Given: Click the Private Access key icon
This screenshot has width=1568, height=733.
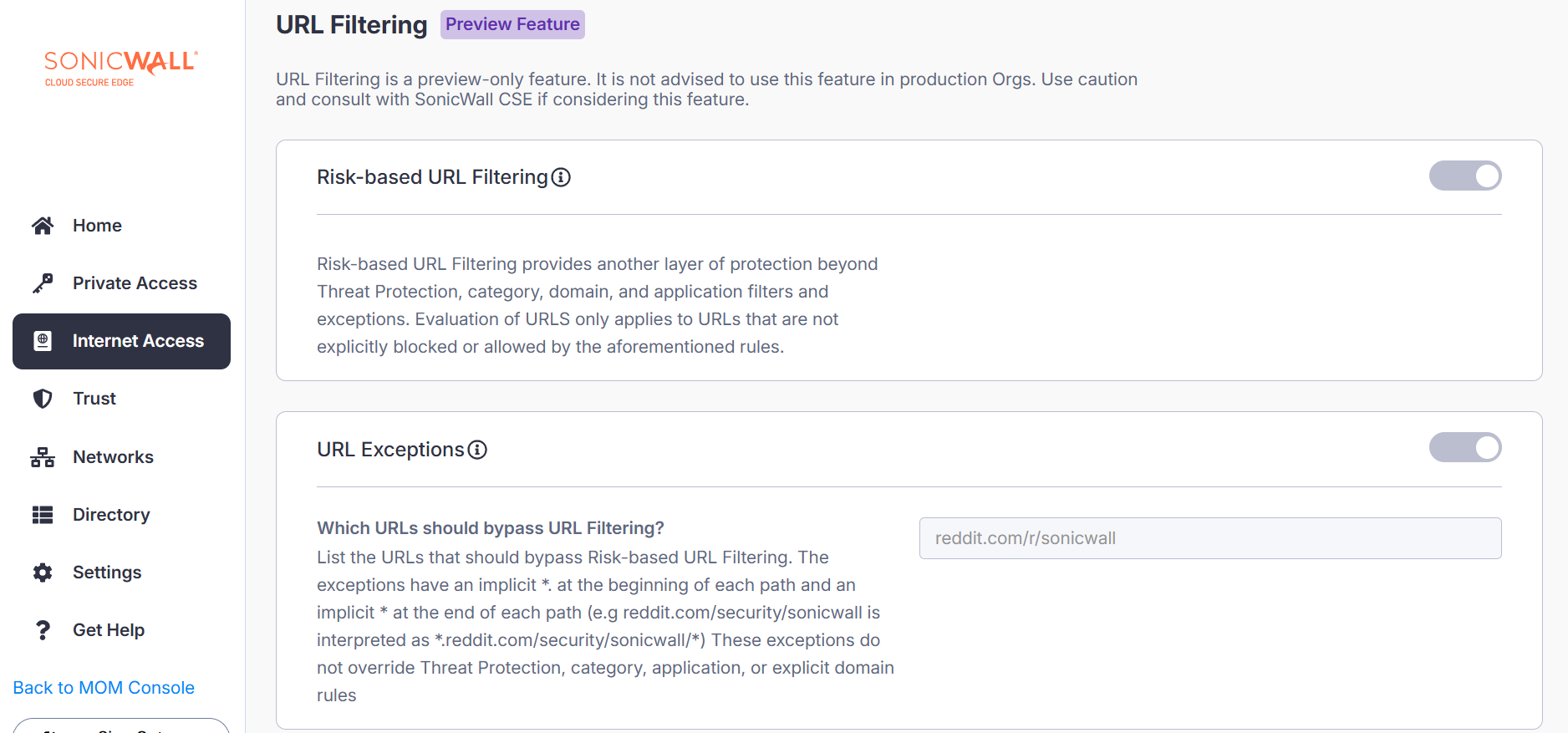Looking at the screenshot, I should 43,283.
